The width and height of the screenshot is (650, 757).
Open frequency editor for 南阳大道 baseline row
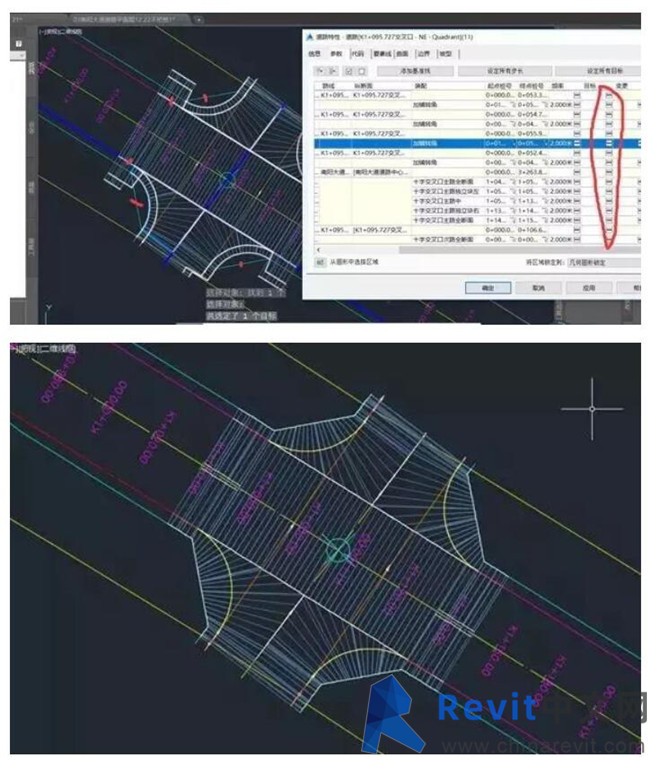point(577,172)
